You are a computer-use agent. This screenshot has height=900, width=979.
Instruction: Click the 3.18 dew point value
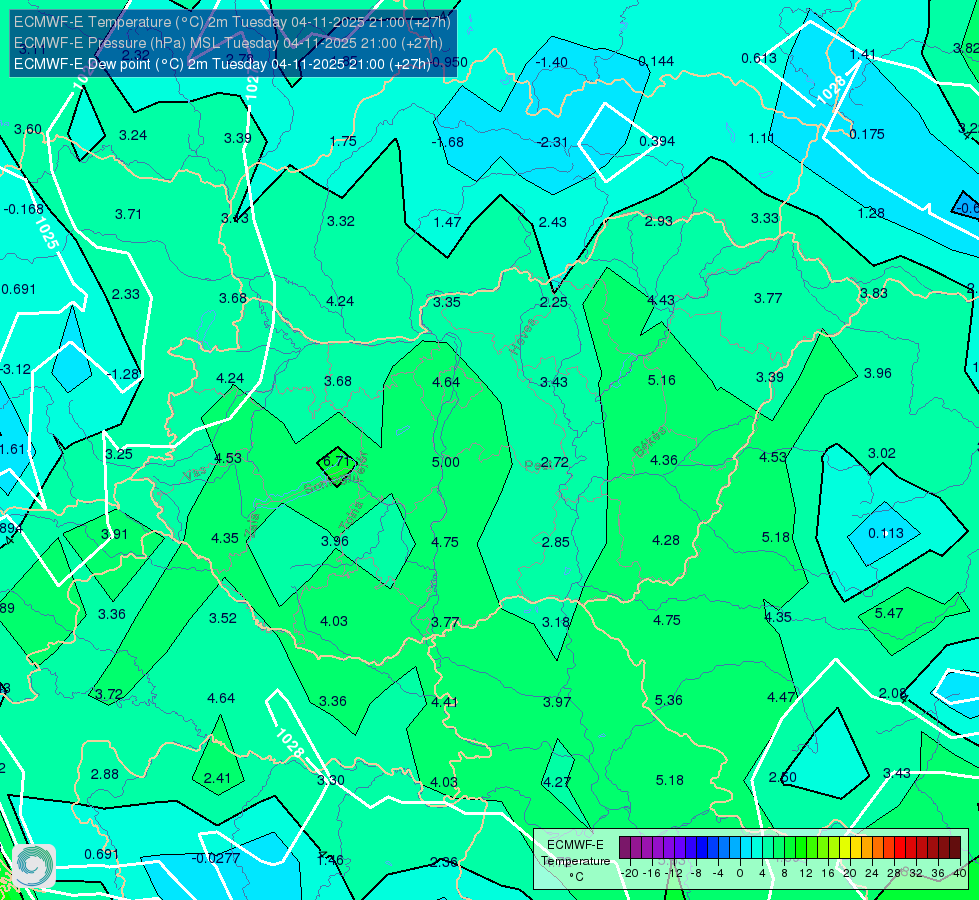(x=556, y=622)
